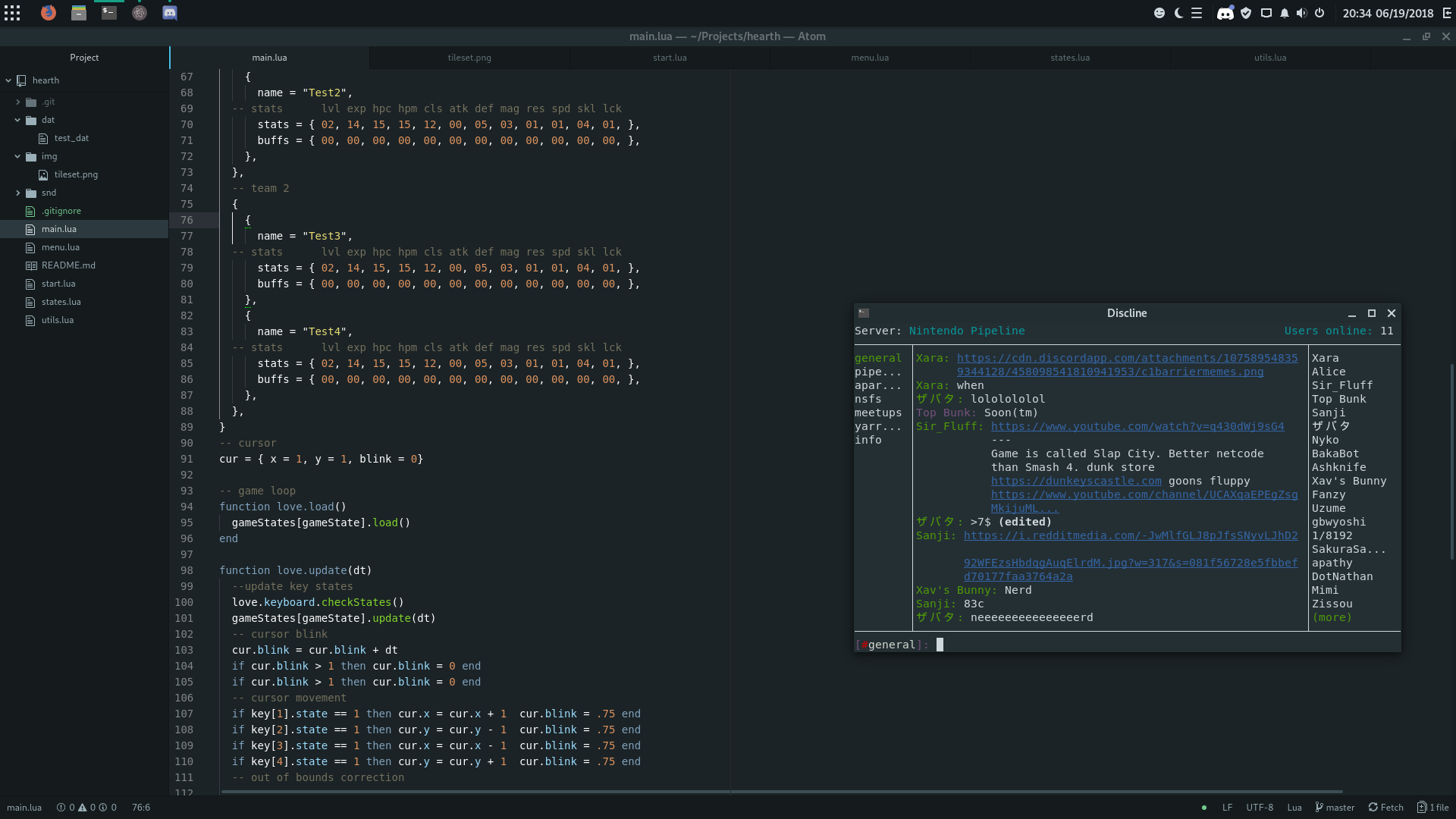Click the green status dot indicator

tap(1204, 808)
